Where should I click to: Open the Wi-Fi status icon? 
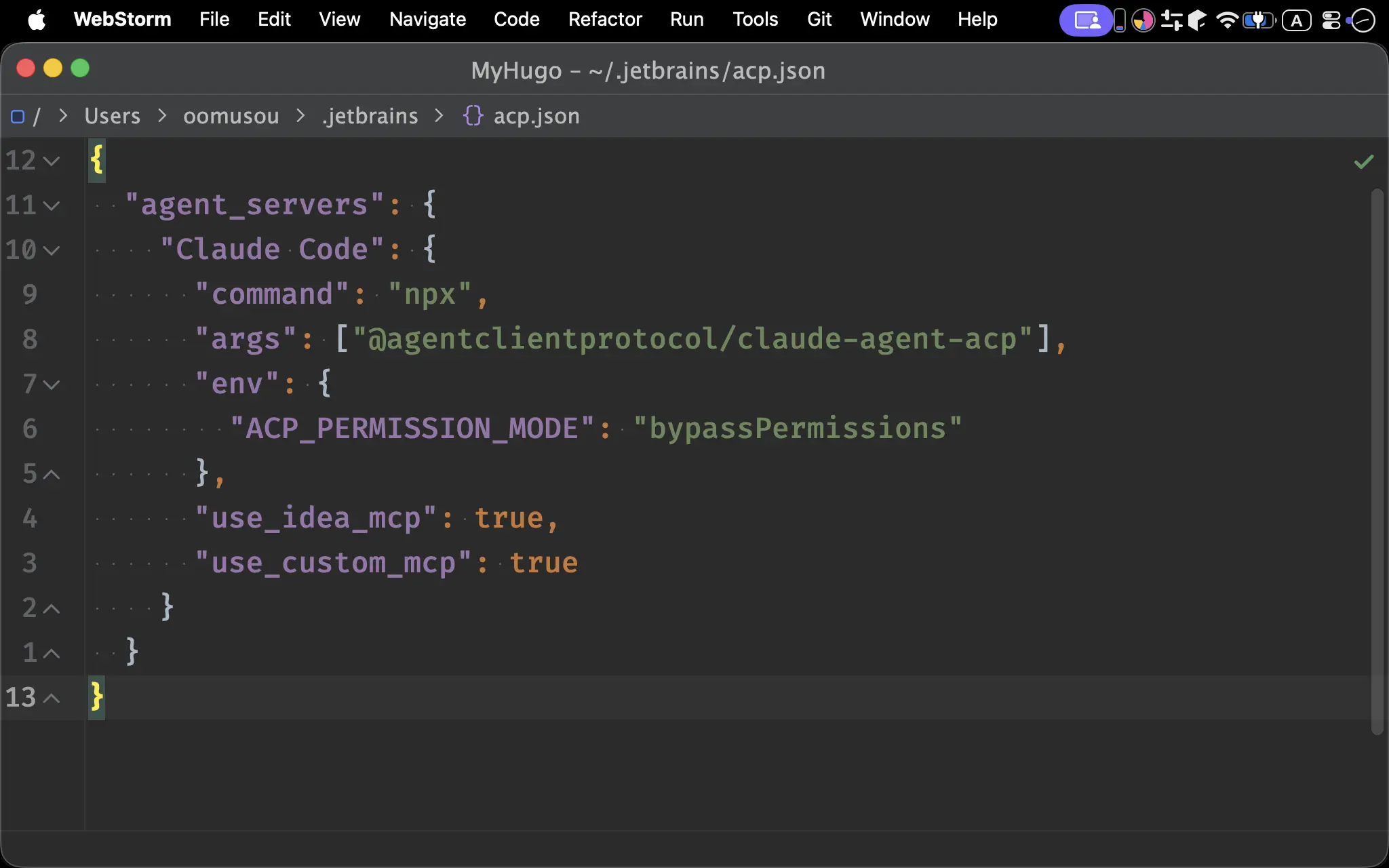click(1226, 20)
